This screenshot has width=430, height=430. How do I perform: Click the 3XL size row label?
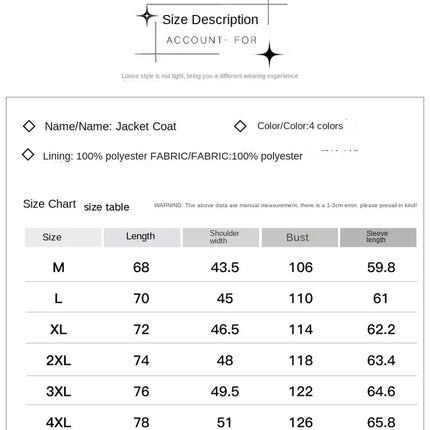tap(59, 391)
